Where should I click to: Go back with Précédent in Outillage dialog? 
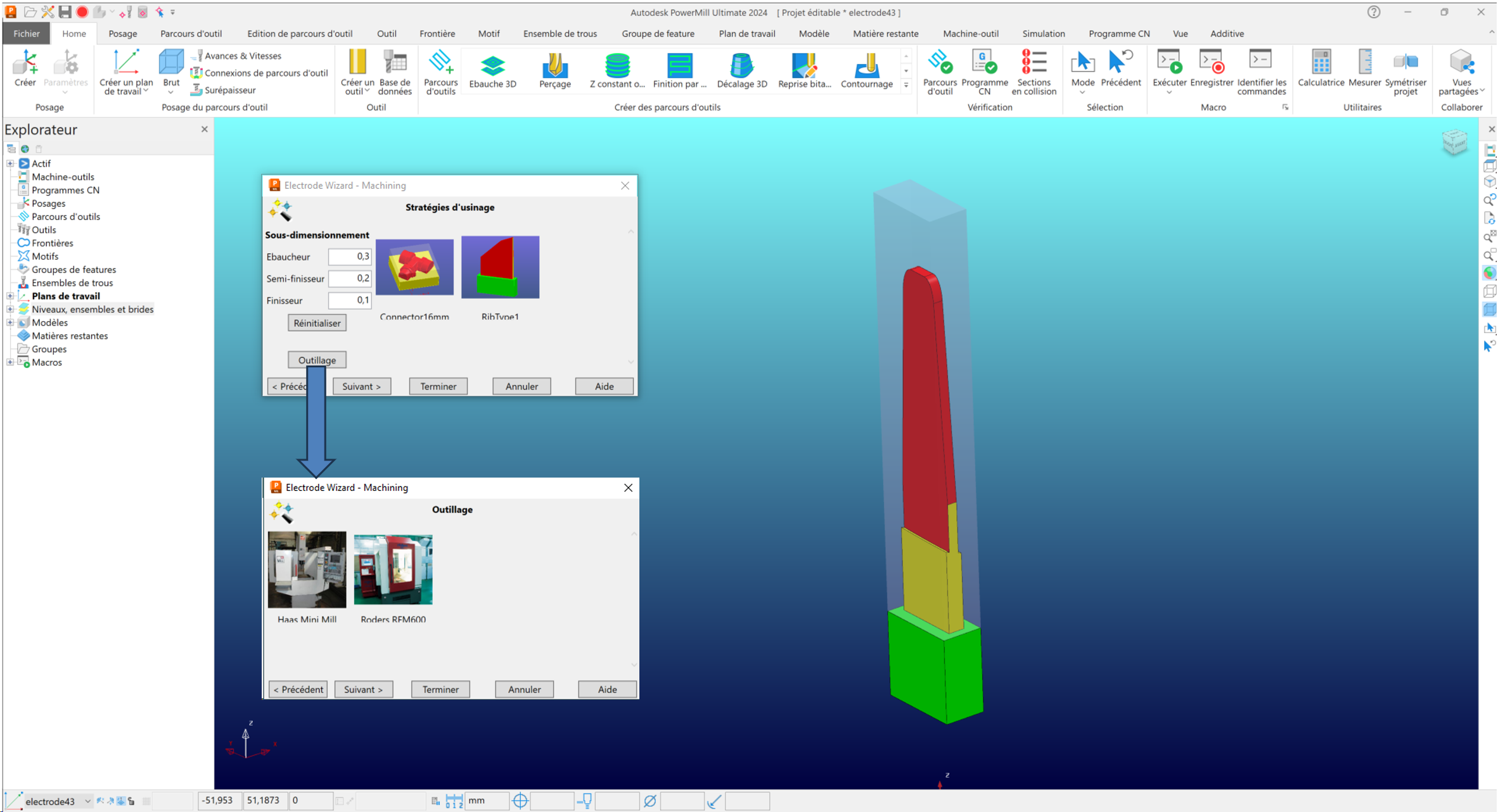(x=298, y=689)
